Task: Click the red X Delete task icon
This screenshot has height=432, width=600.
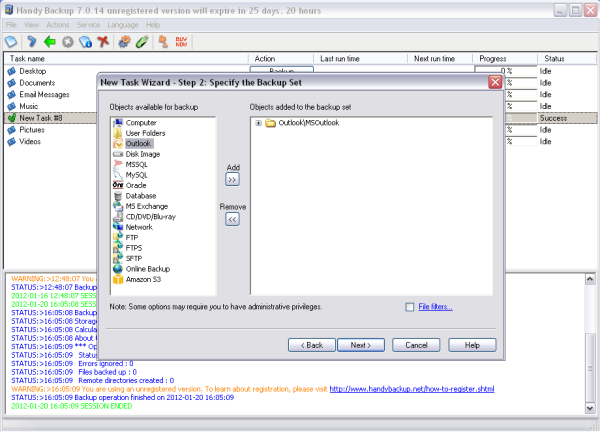Action: [x=103, y=41]
